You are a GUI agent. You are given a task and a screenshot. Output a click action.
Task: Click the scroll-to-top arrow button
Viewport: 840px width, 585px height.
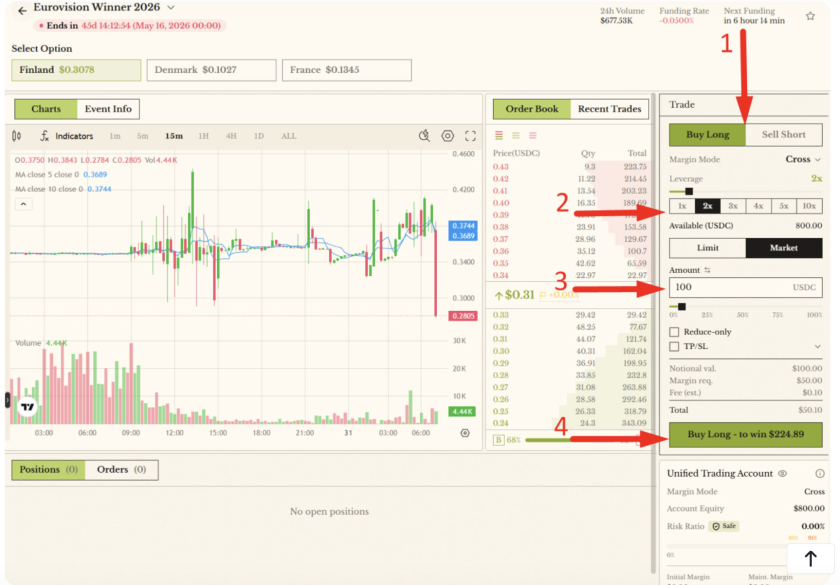click(x=810, y=558)
